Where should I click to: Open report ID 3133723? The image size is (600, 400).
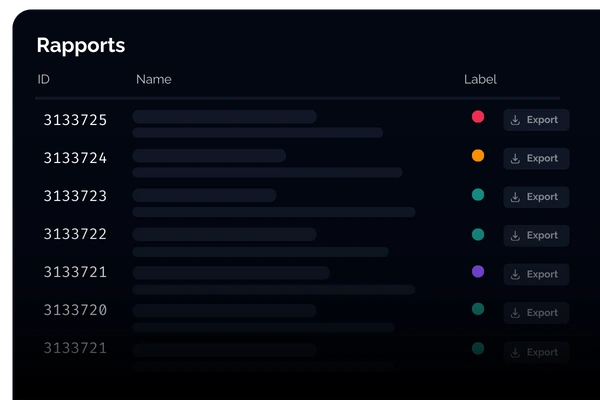click(x=75, y=196)
